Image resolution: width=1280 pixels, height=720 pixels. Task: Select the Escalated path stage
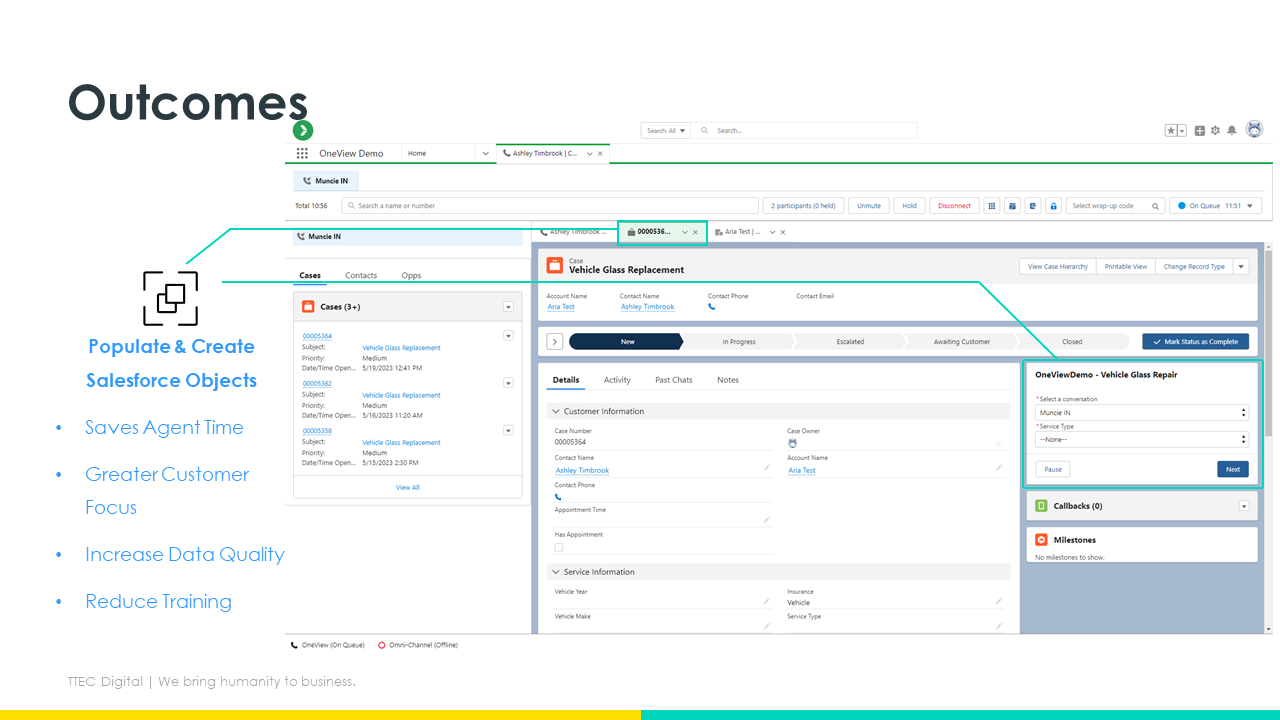[x=850, y=342]
